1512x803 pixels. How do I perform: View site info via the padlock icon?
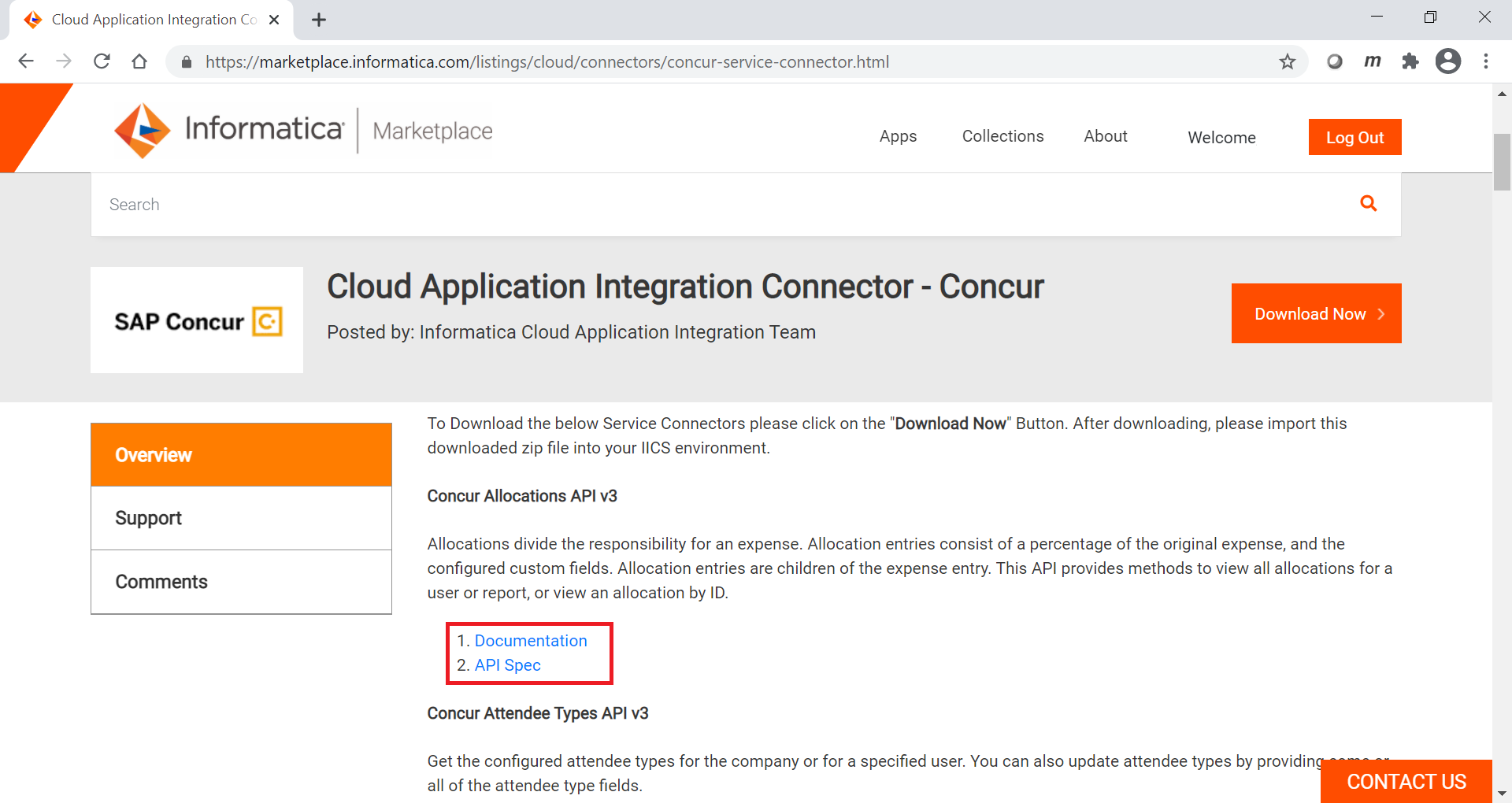[187, 62]
